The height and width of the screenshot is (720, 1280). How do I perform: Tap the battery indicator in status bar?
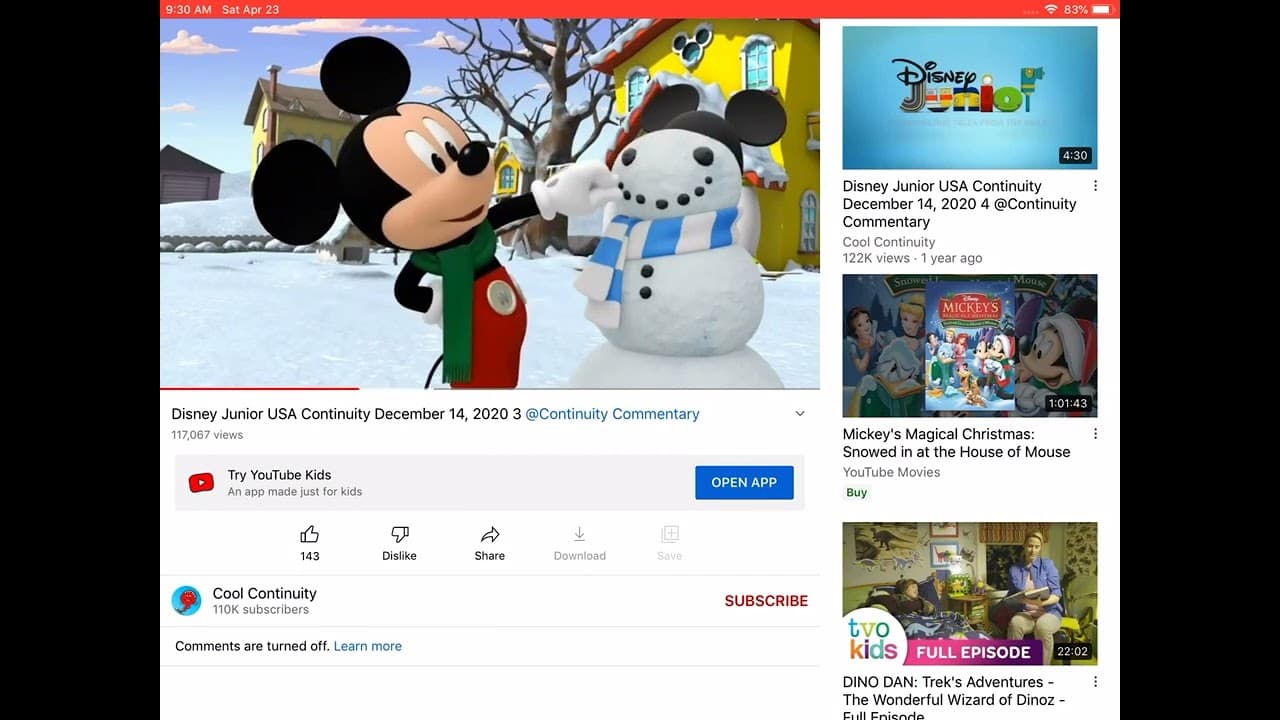[1102, 9]
